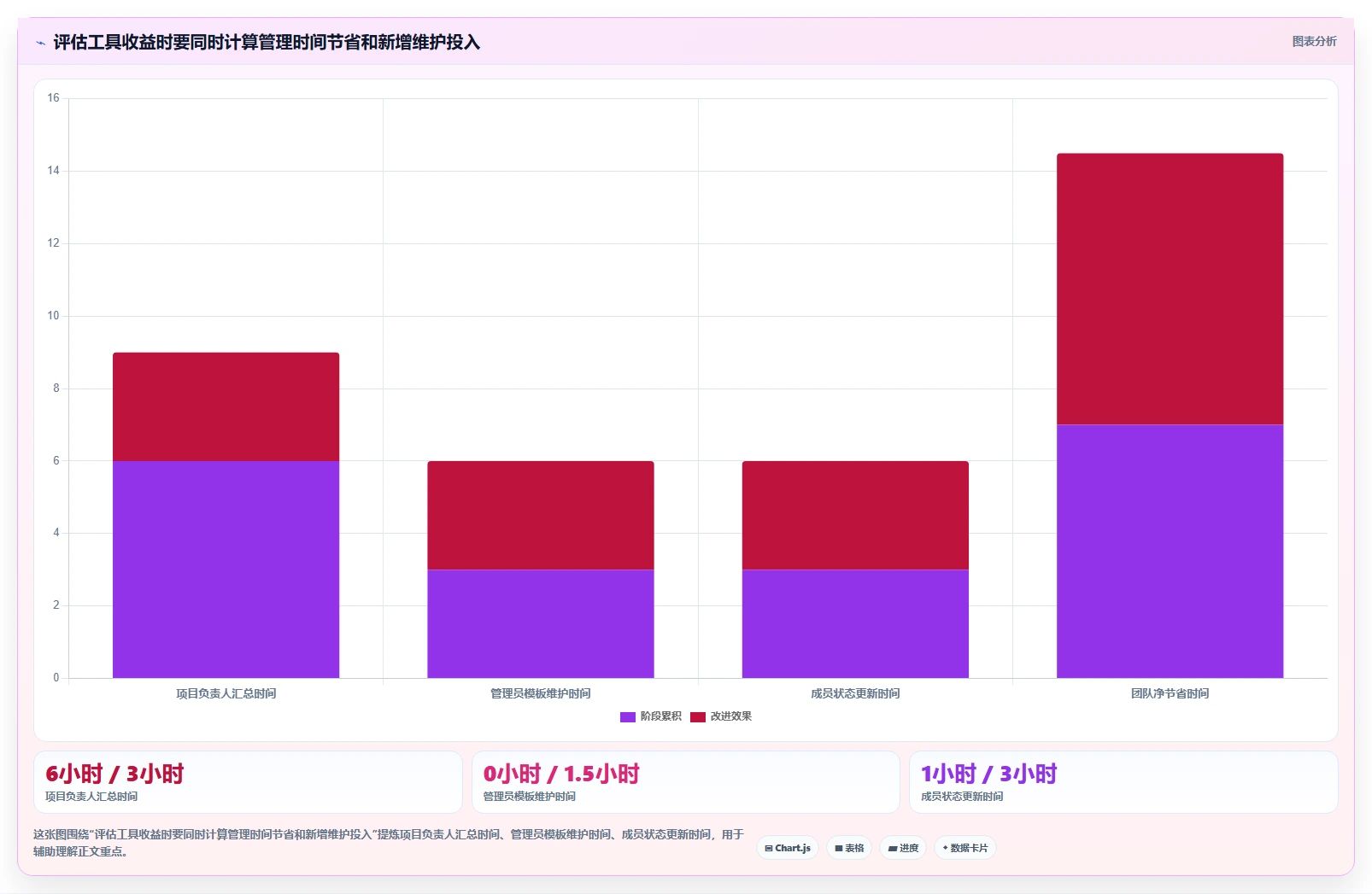This screenshot has width=1372, height=894.
Task: Click the y-axis value 10
Action: [x=53, y=316]
